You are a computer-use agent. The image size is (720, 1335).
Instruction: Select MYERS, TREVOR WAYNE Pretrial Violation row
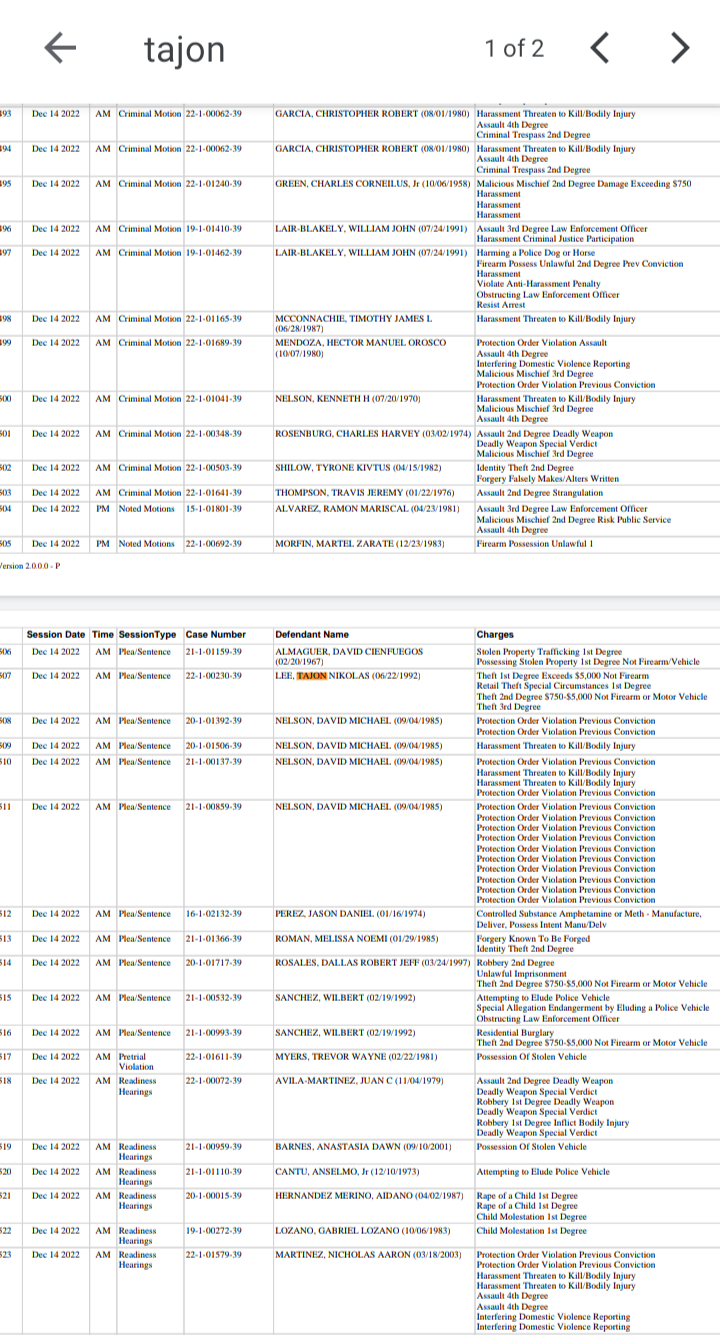click(x=360, y=1061)
